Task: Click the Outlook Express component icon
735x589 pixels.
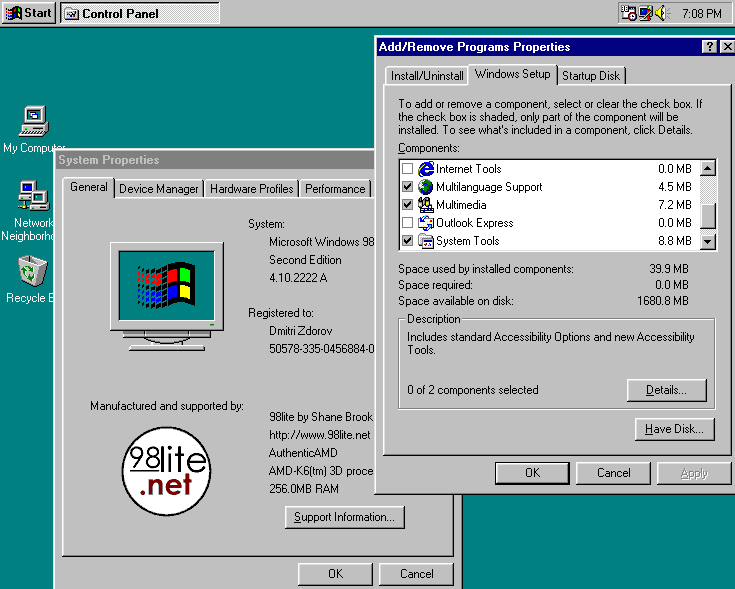Action: [x=426, y=223]
